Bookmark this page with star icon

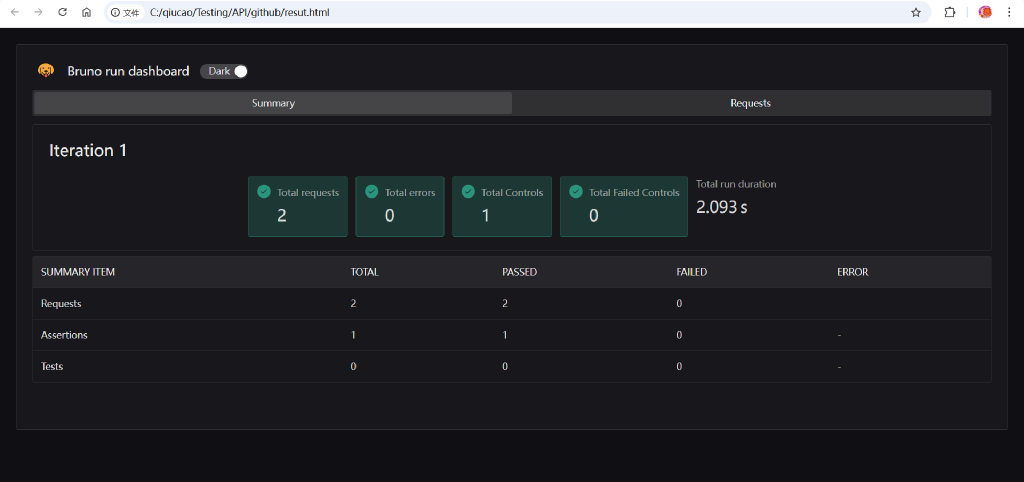[915, 13]
